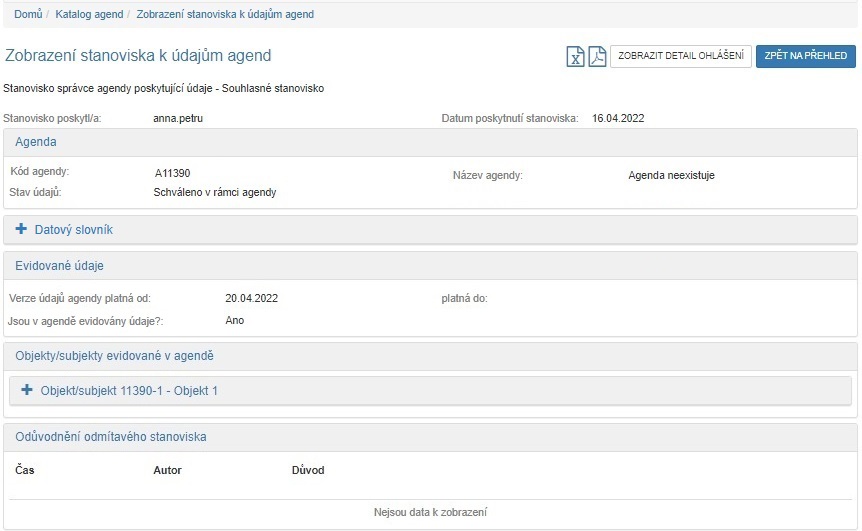Click the Nejsou data k zobrazení row
The width and height of the screenshot is (862, 531).
click(x=430, y=512)
